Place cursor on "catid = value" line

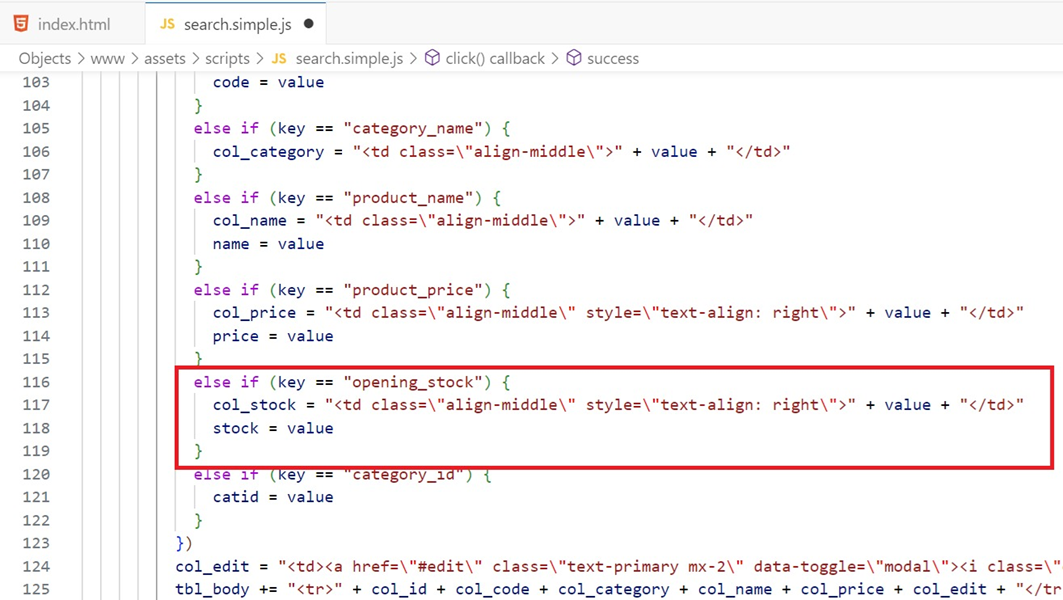pos(273,497)
